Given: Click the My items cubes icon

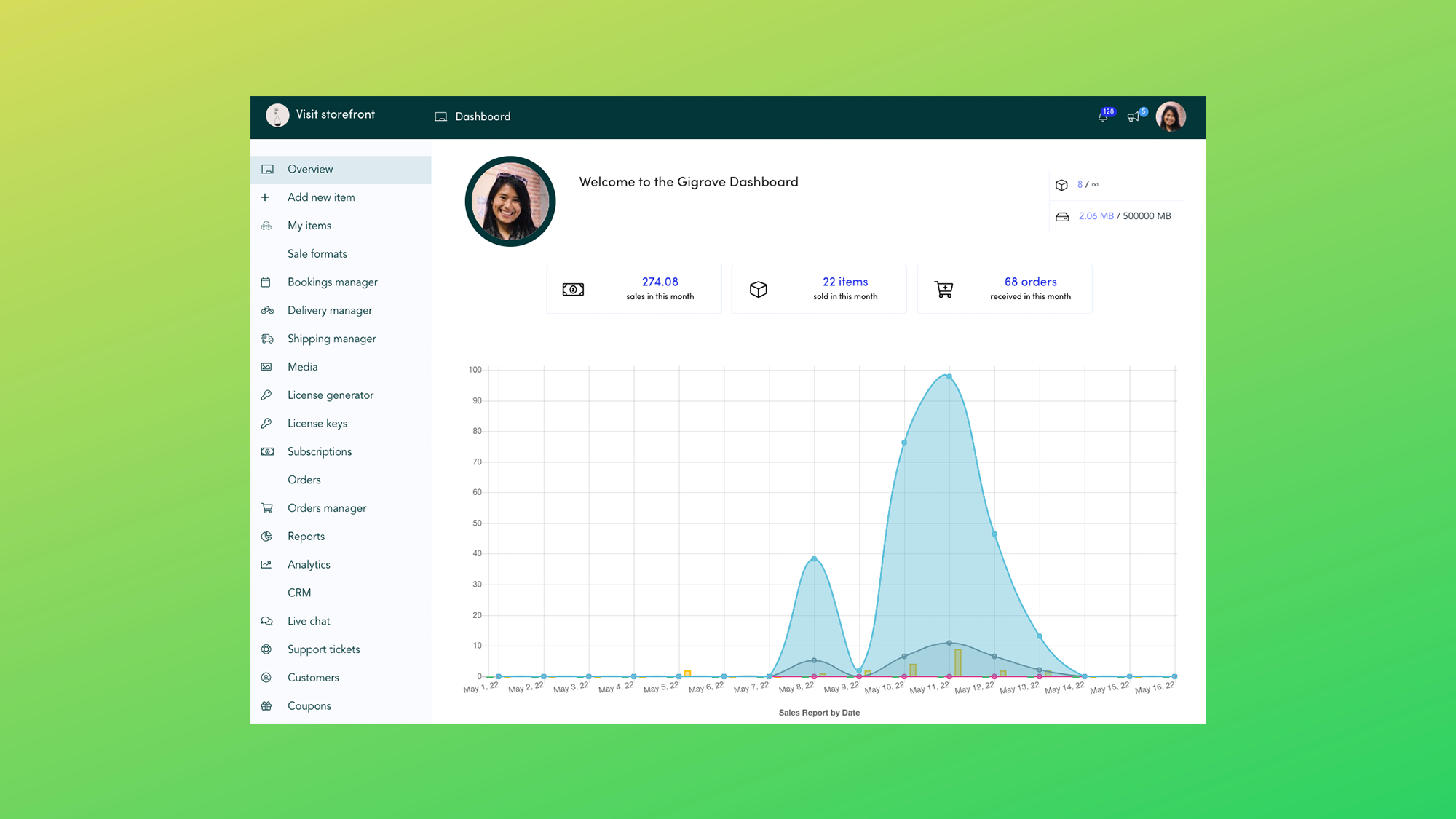Looking at the screenshot, I should [266, 226].
